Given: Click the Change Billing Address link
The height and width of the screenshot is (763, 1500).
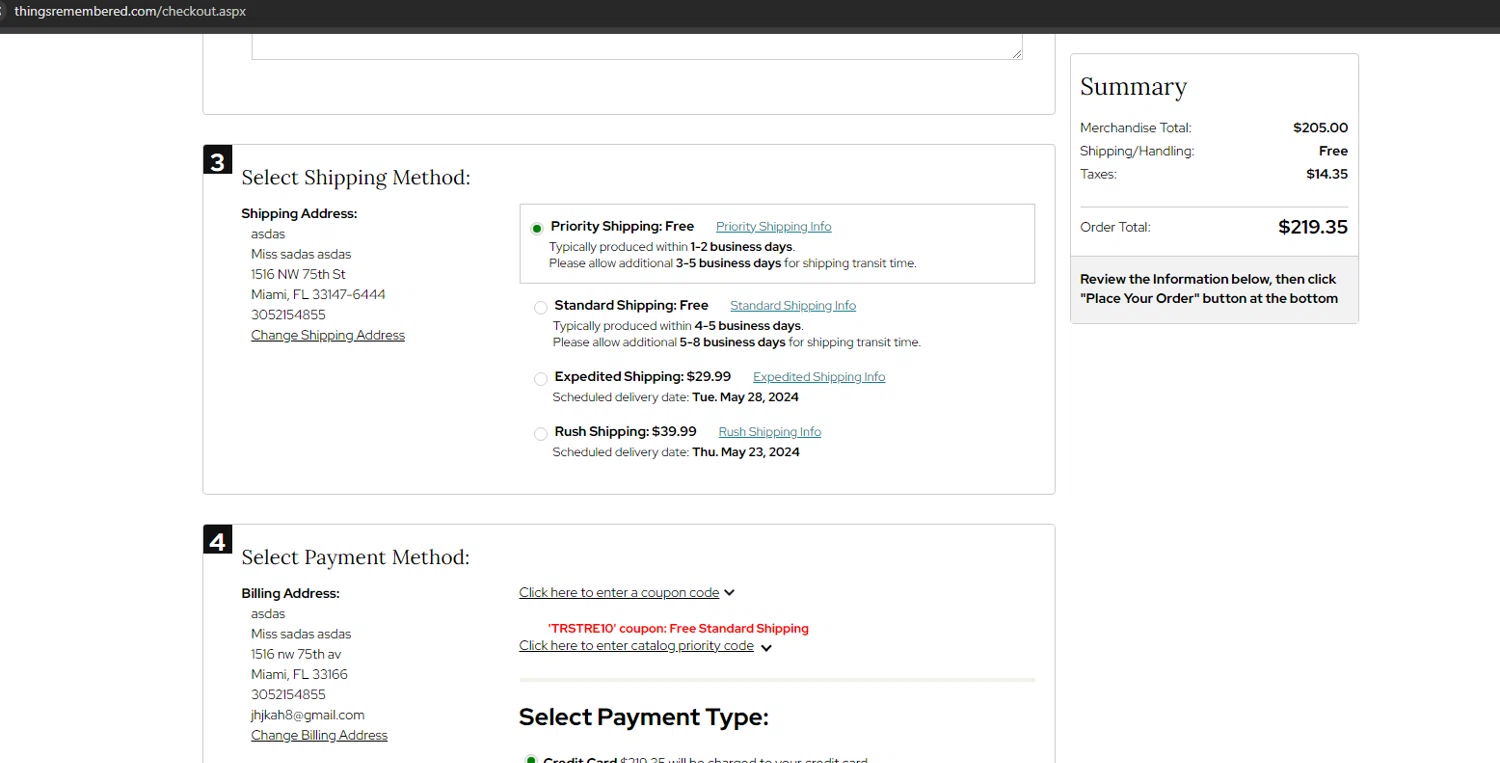Looking at the screenshot, I should pyautogui.click(x=319, y=736).
